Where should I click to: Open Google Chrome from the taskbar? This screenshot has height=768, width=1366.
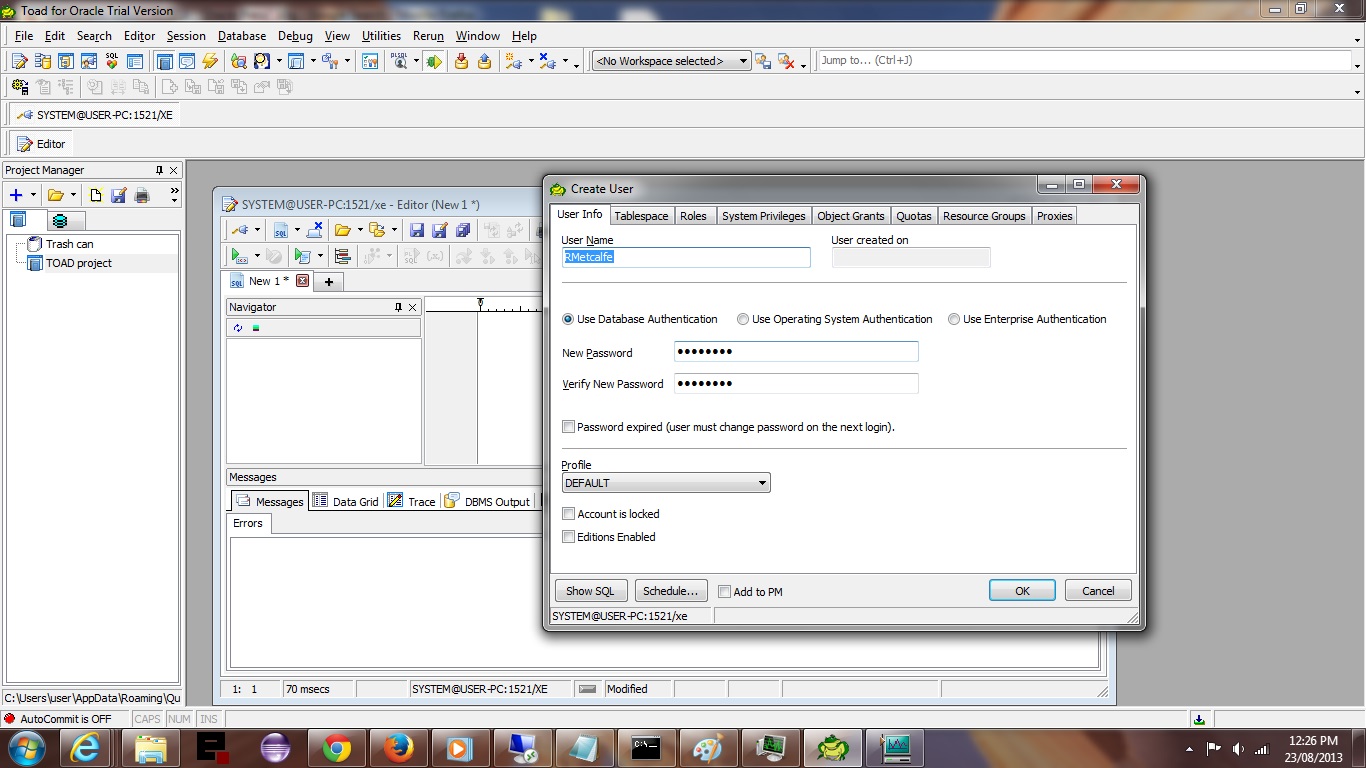point(337,747)
